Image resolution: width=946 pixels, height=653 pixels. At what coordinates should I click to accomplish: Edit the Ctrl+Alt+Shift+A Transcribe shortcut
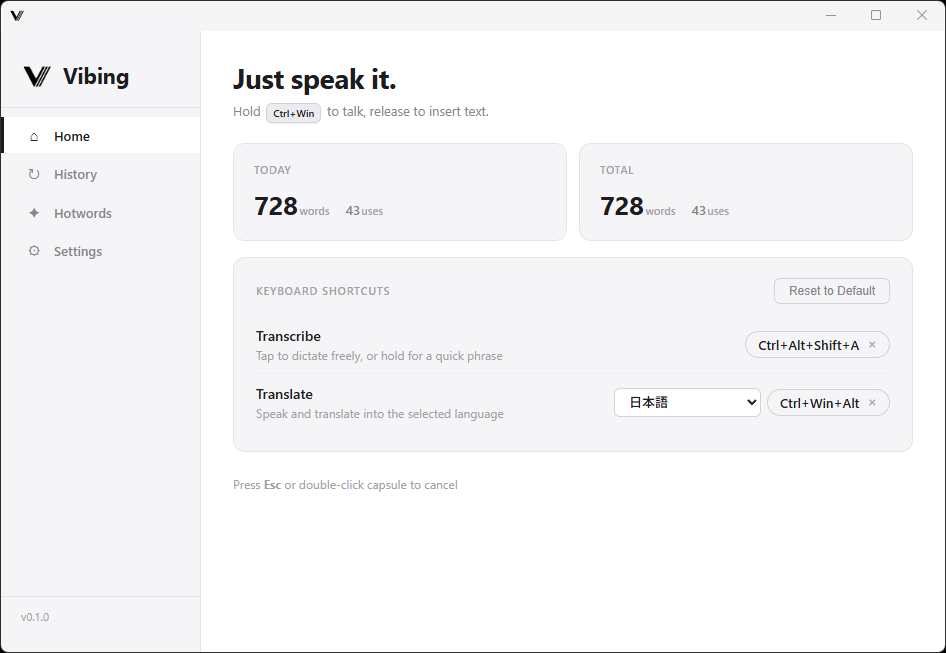tap(807, 345)
